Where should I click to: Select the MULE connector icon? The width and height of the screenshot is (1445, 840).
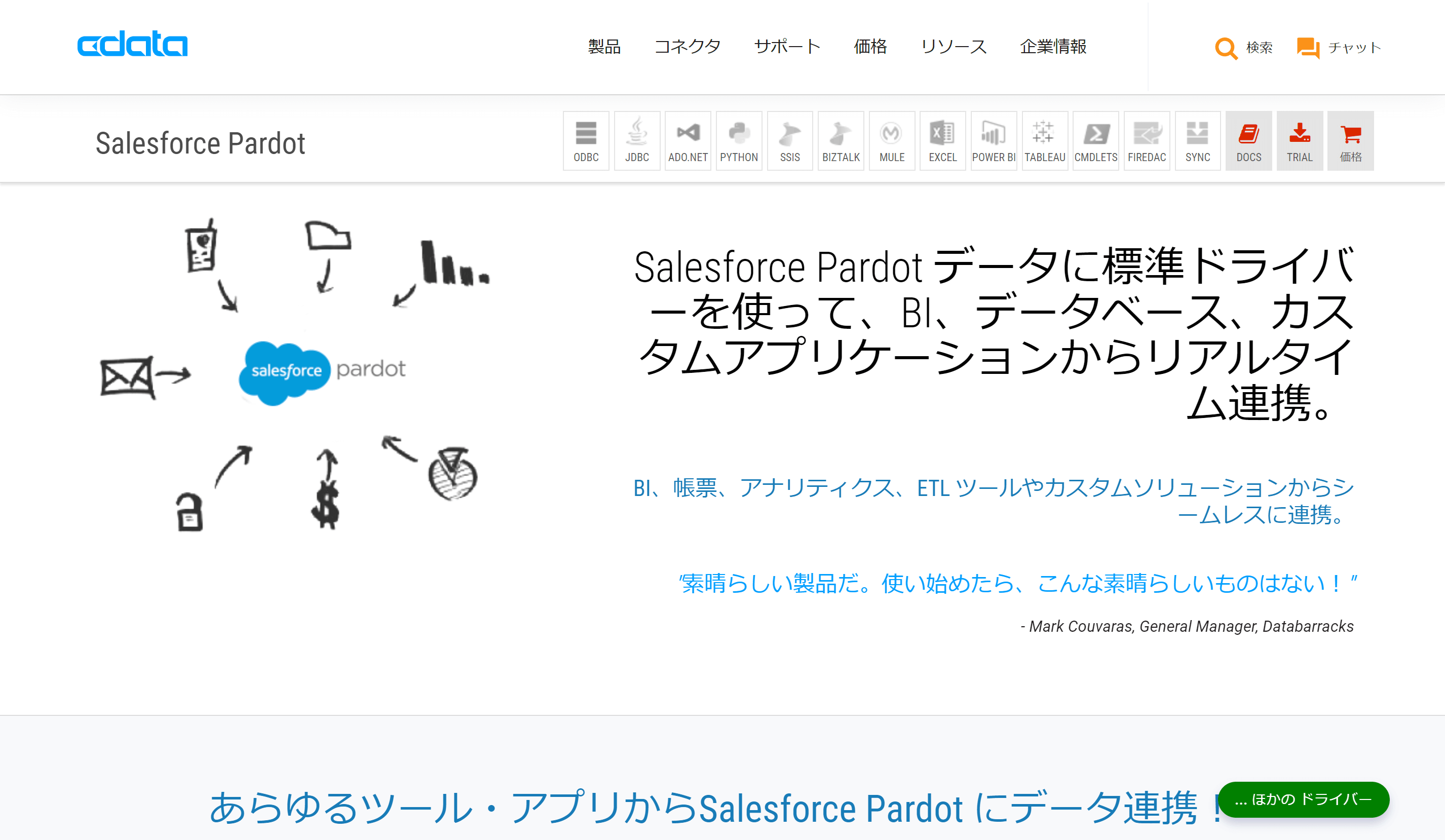[892, 139]
